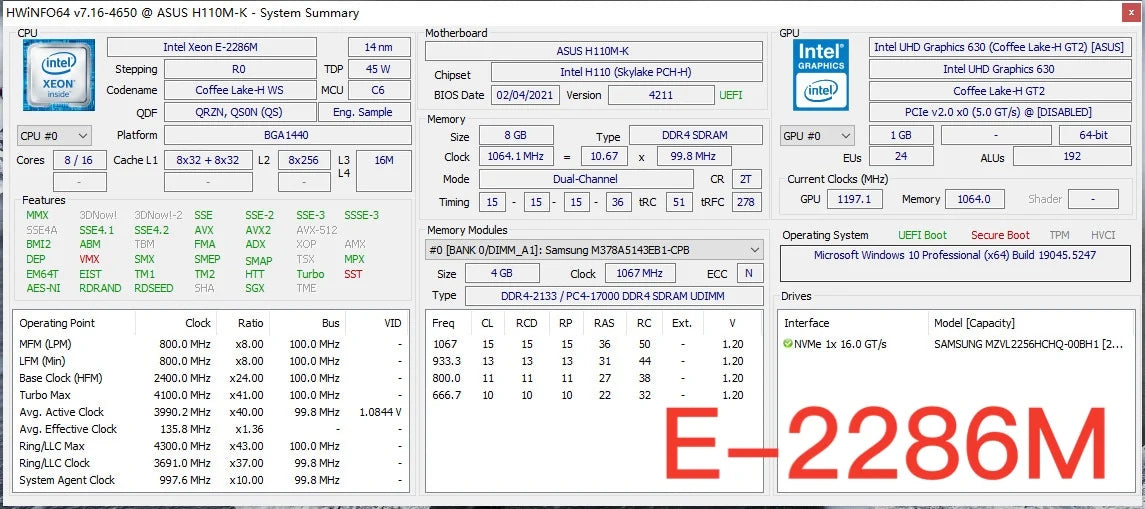Click the green UEFI label beside BIOS version
This screenshot has width=1145, height=509.
tap(731, 95)
